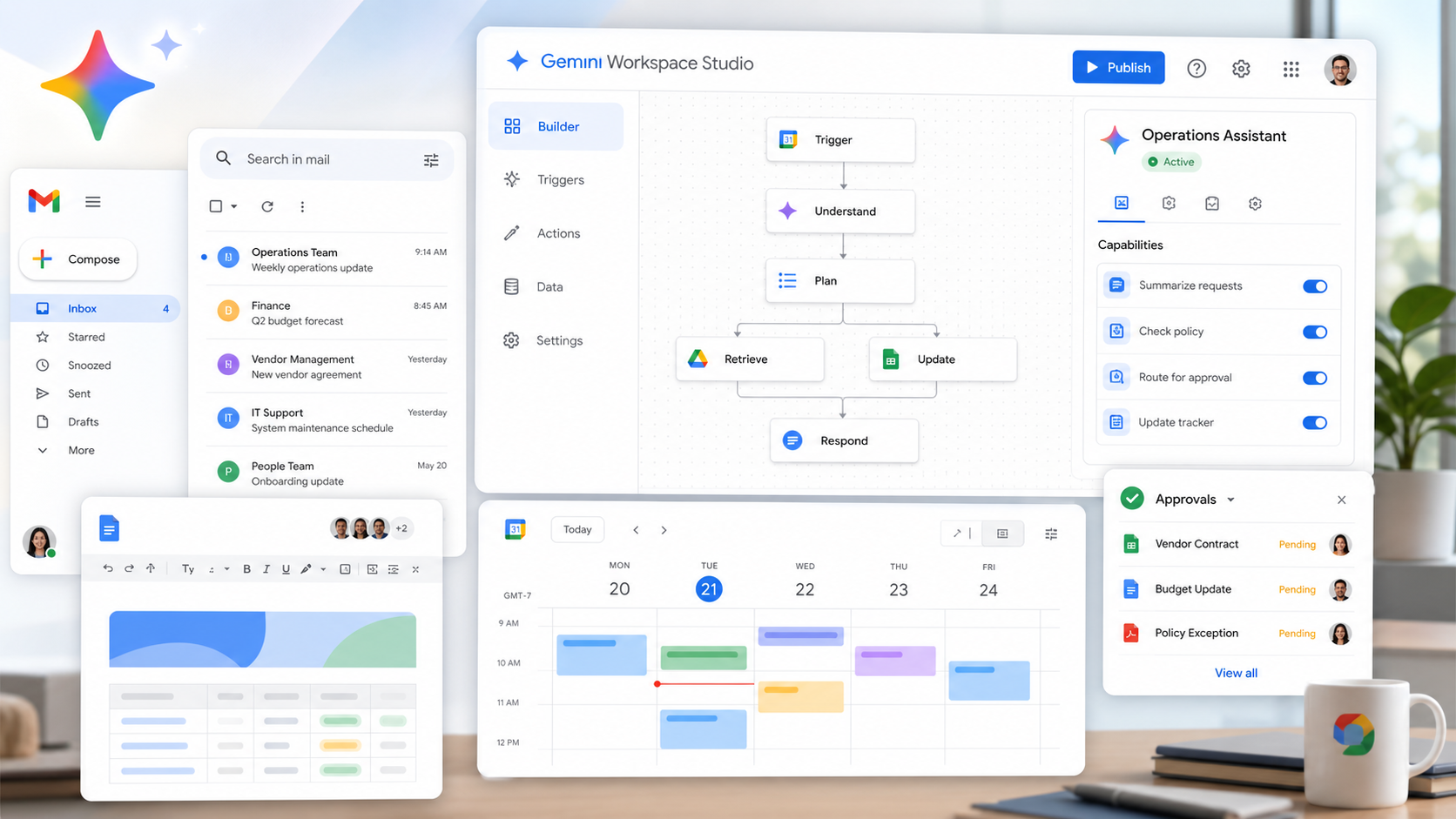
Task: Open text style dropdown in Docs toolbar
Action: (x=226, y=569)
